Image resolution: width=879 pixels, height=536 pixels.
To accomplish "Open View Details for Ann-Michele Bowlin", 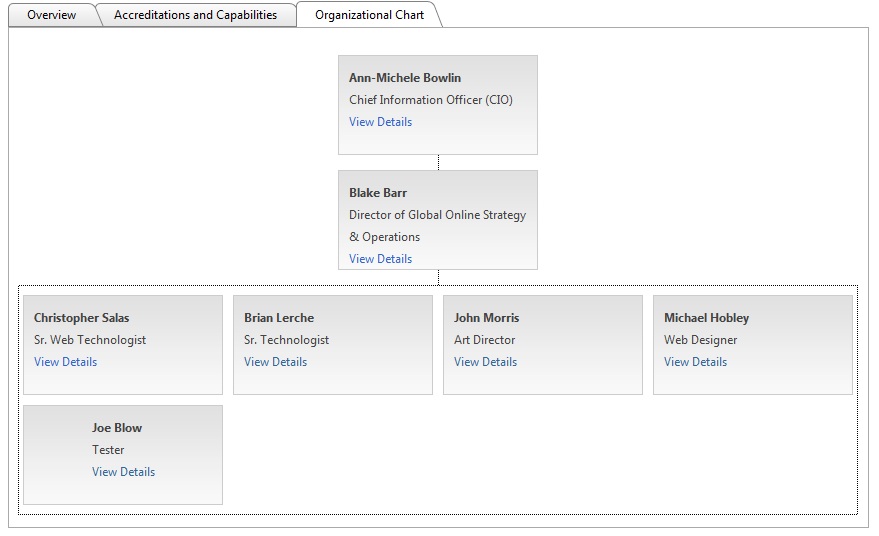I will tap(380, 122).
